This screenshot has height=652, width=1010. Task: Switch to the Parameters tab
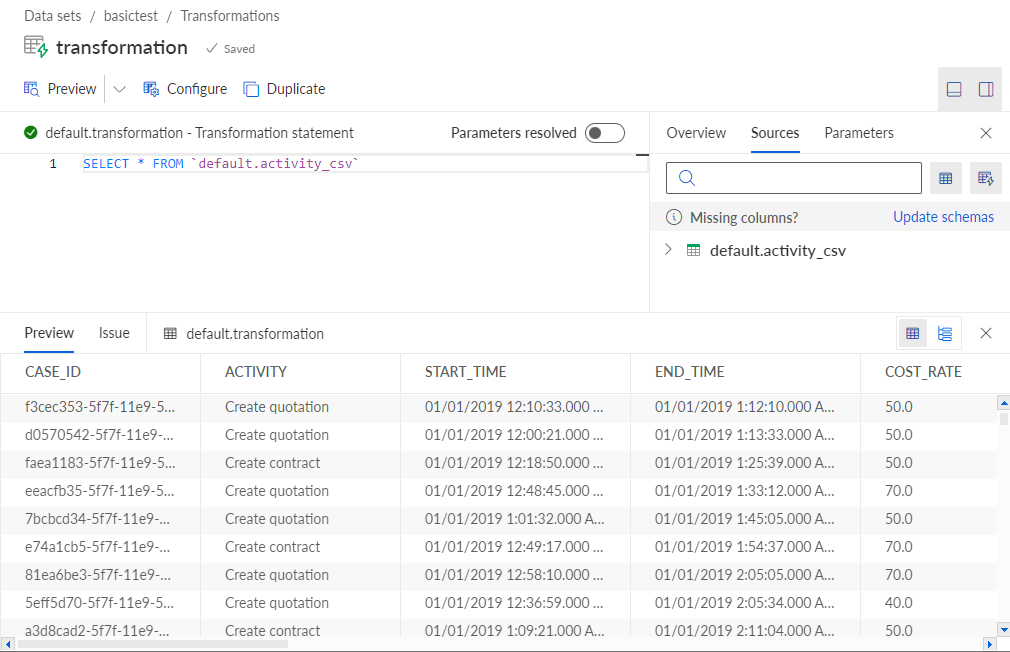point(859,133)
